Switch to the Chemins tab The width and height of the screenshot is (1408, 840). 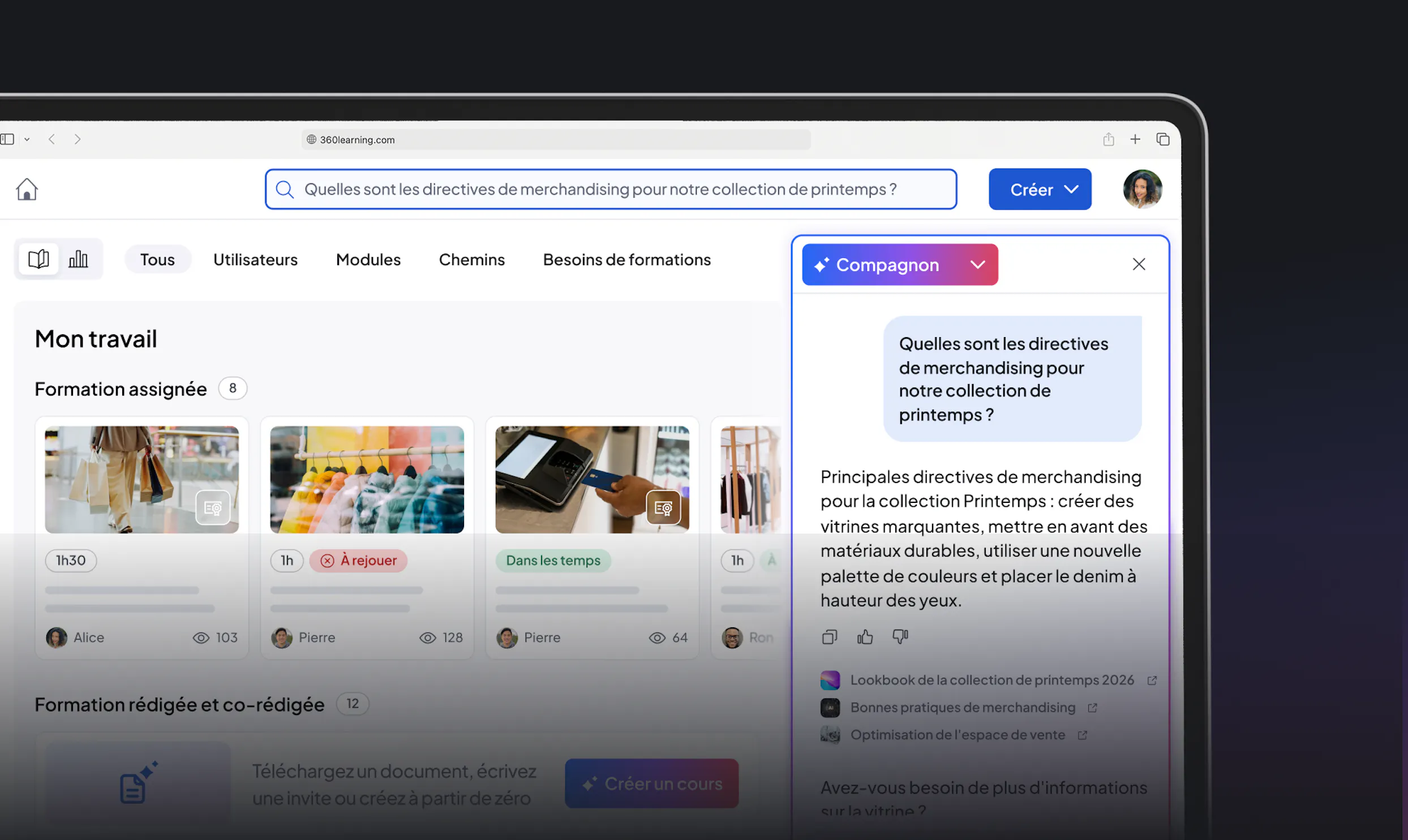click(471, 259)
